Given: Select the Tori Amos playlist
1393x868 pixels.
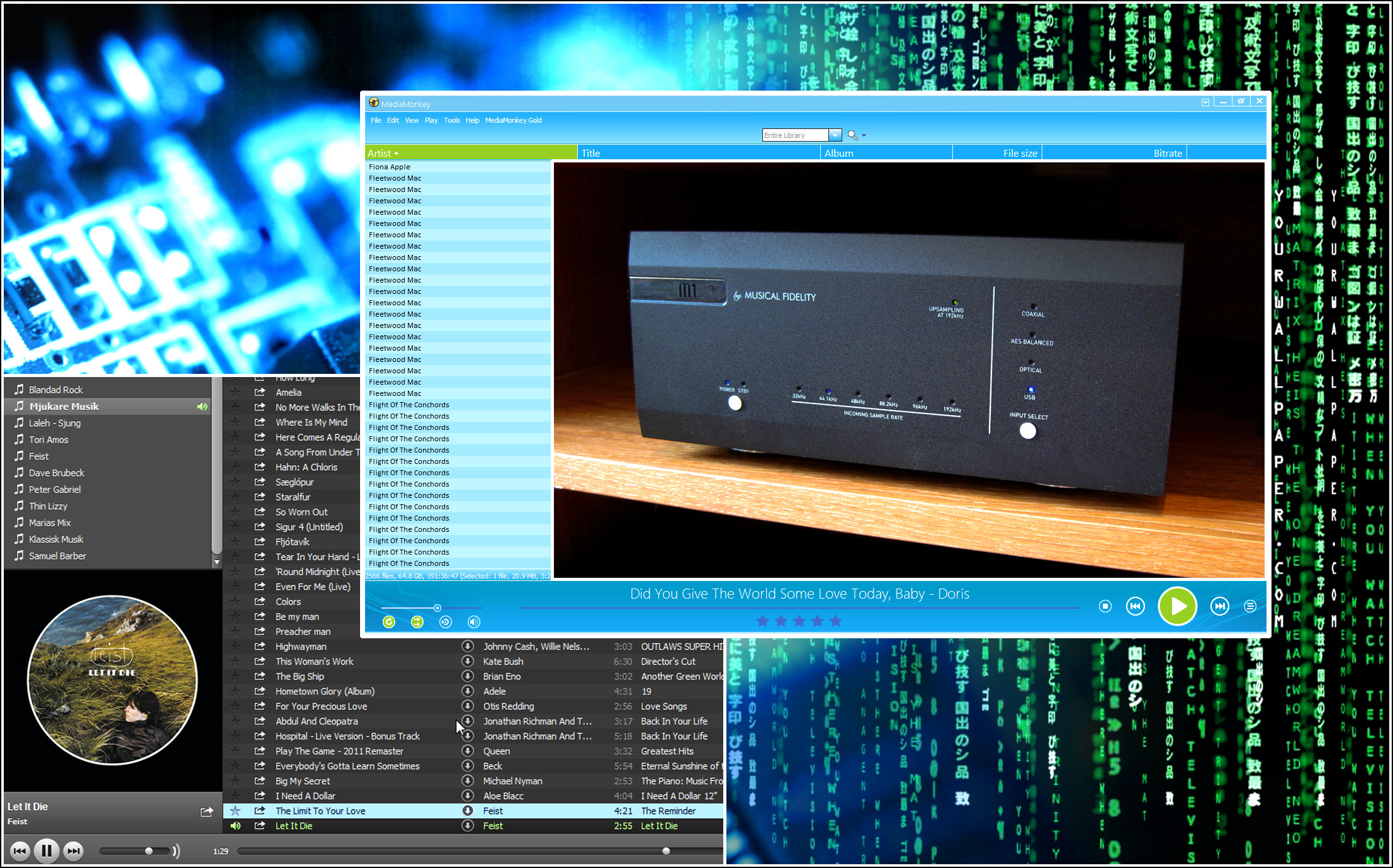Looking at the screenshot, I should [48, 440].
